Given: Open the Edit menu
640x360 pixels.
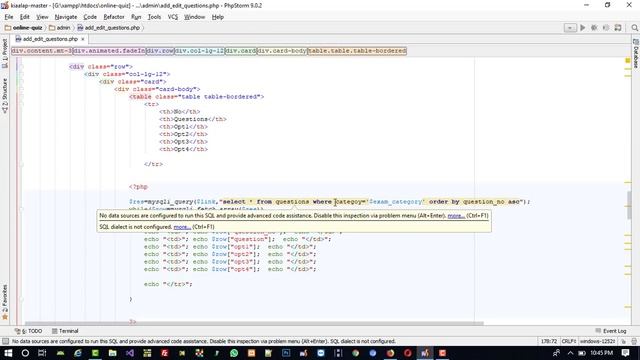Looking at the screenshot, I should (x=25, y=17).
